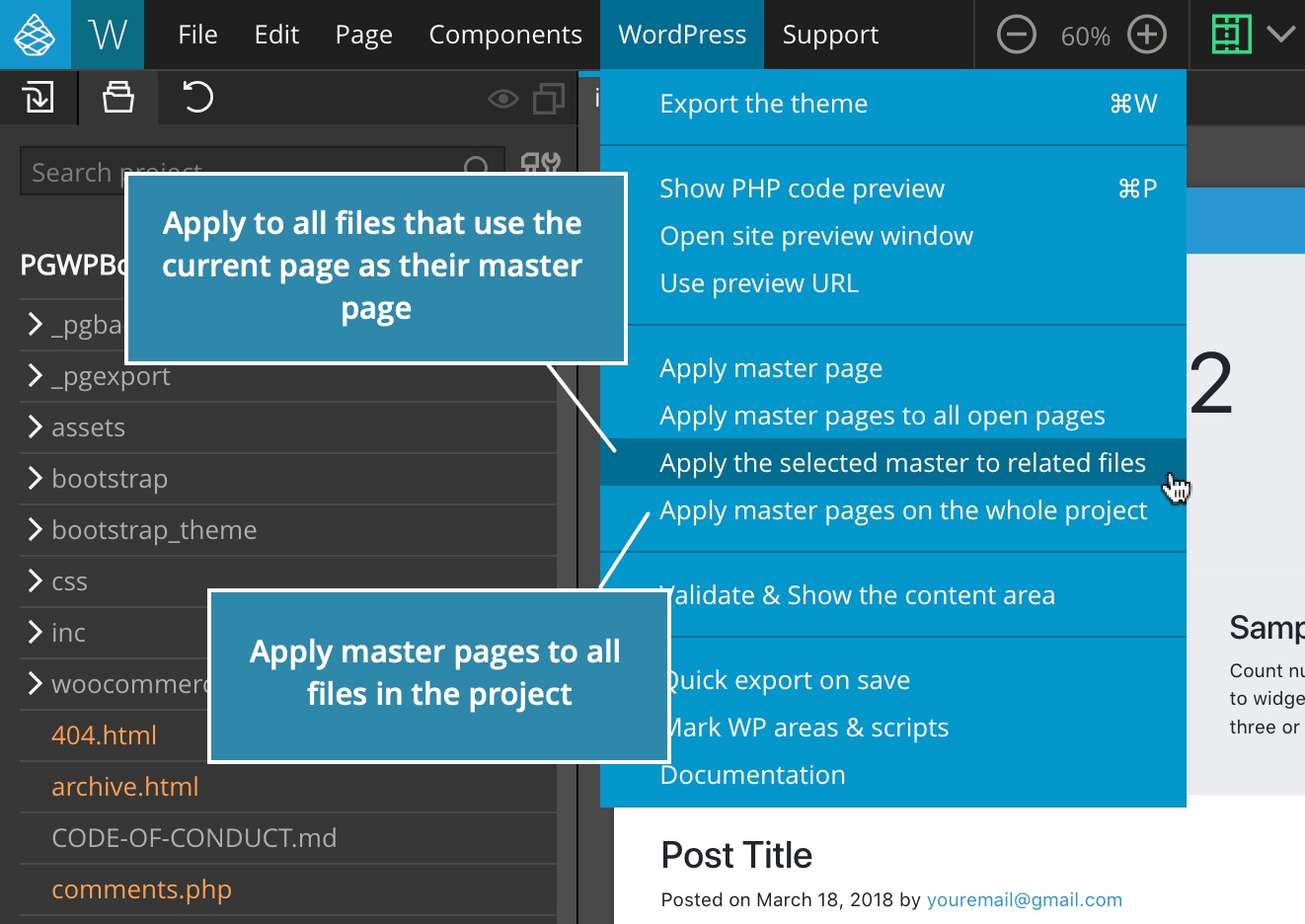Screen dimensions: 1305x924
Task: Open the Documentation menu entry
Action: coord(893,775)
